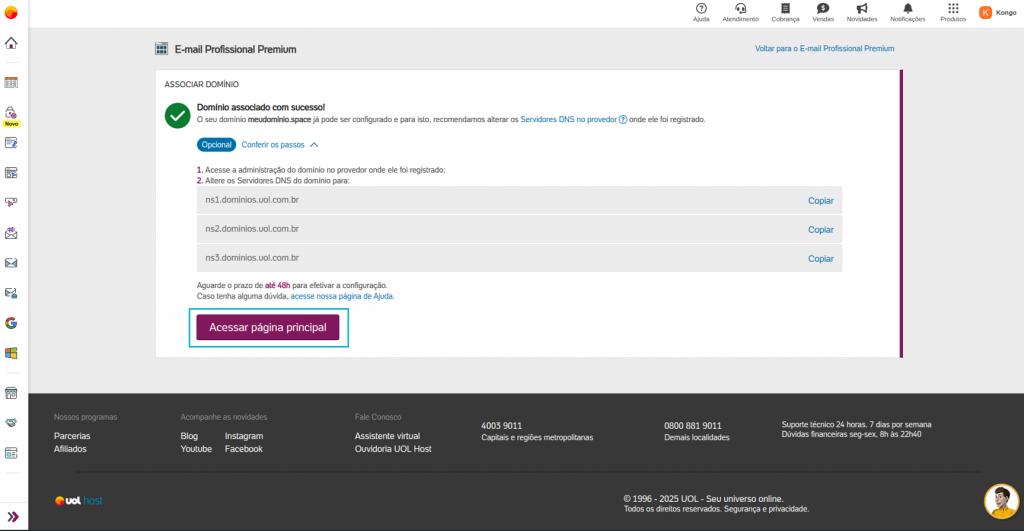Click the handshake icon in the sidebar

coord(11,423)
